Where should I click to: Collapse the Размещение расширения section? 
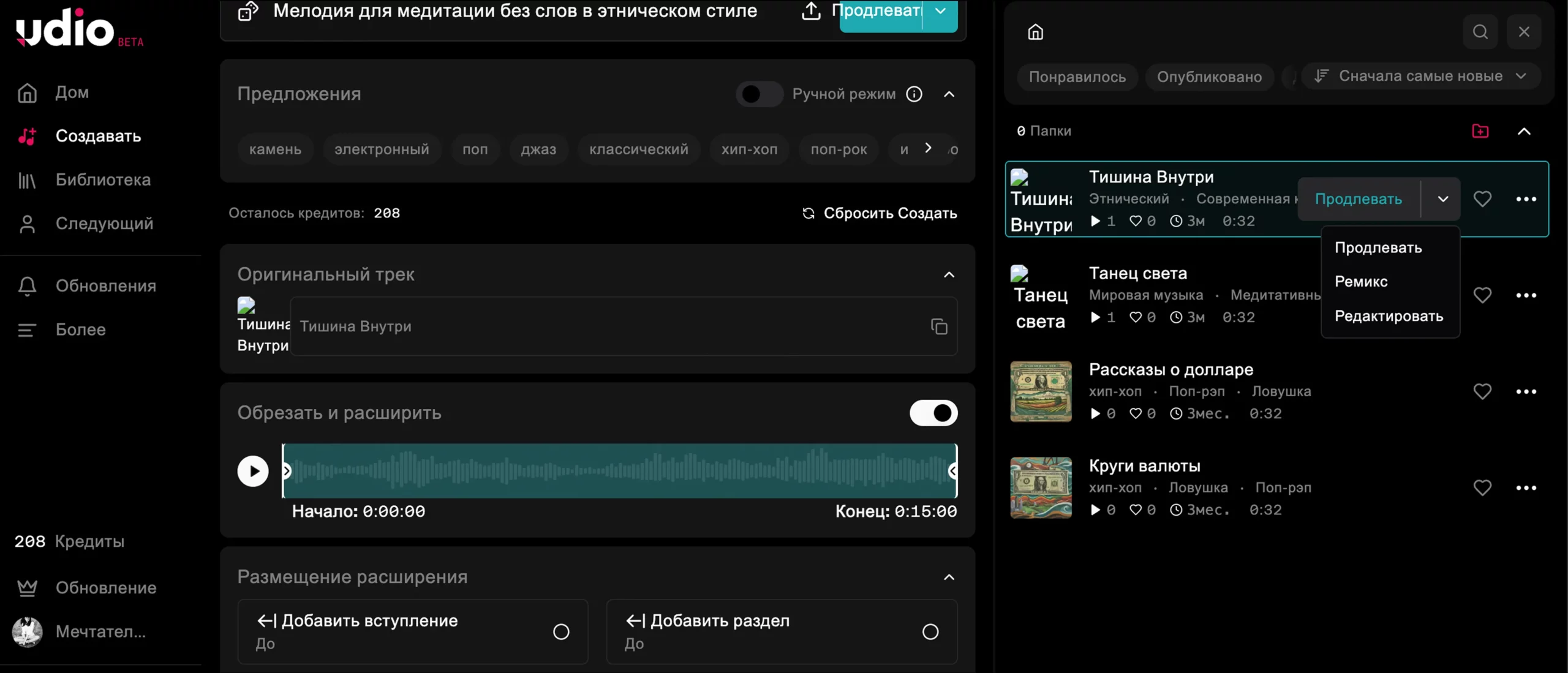coord(949,577)
